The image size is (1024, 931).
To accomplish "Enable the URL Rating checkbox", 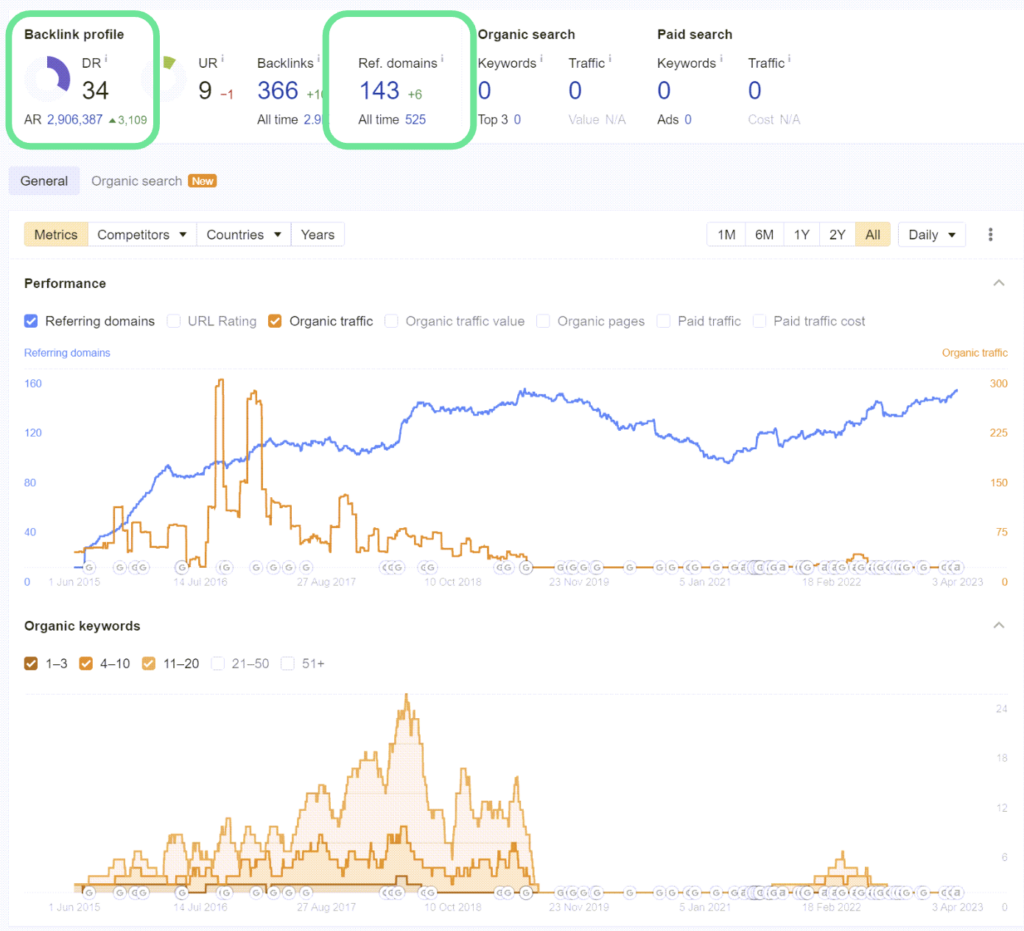I will 174,321.
